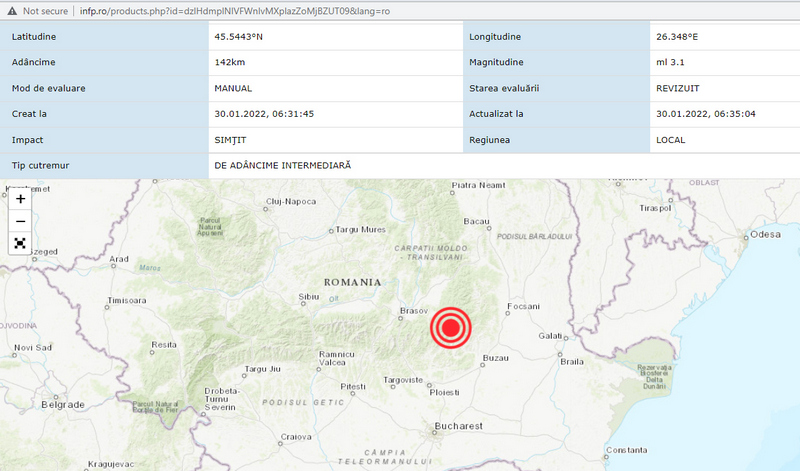The height and width of the screenshot is (471, 800).
Task: Click the depth value 142km
Action: tap(232, 62)
